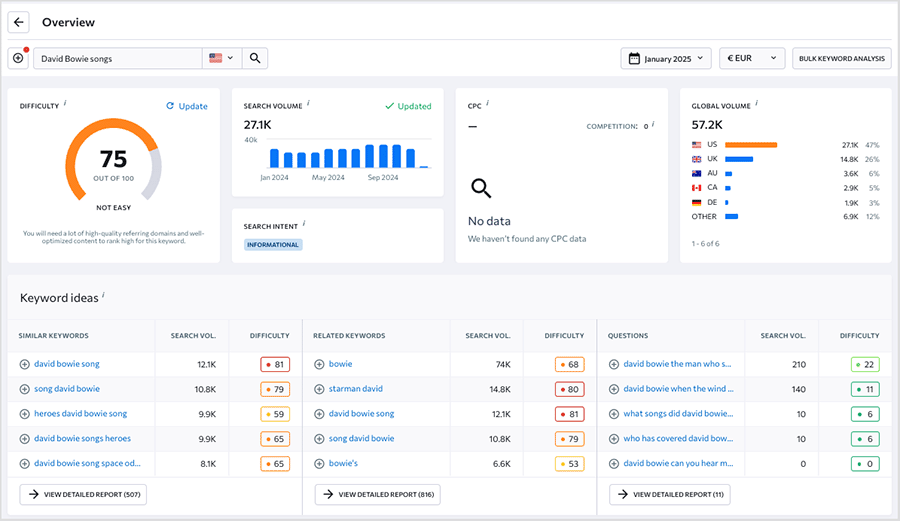
Task: Open what songs did david bowie... link
Action: (x=678, y=413)
